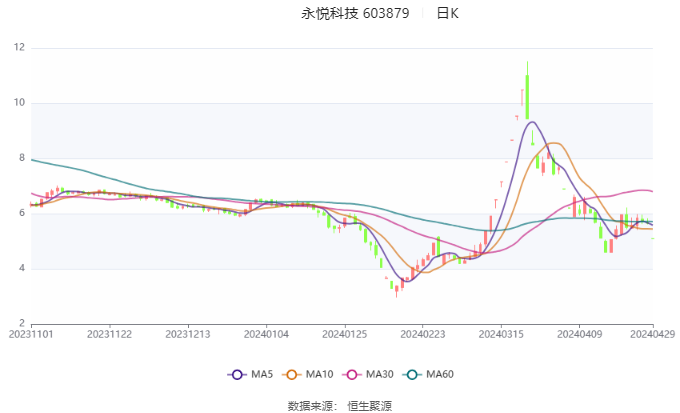Toggle the MA30 legend series

(x=368, y=374)
